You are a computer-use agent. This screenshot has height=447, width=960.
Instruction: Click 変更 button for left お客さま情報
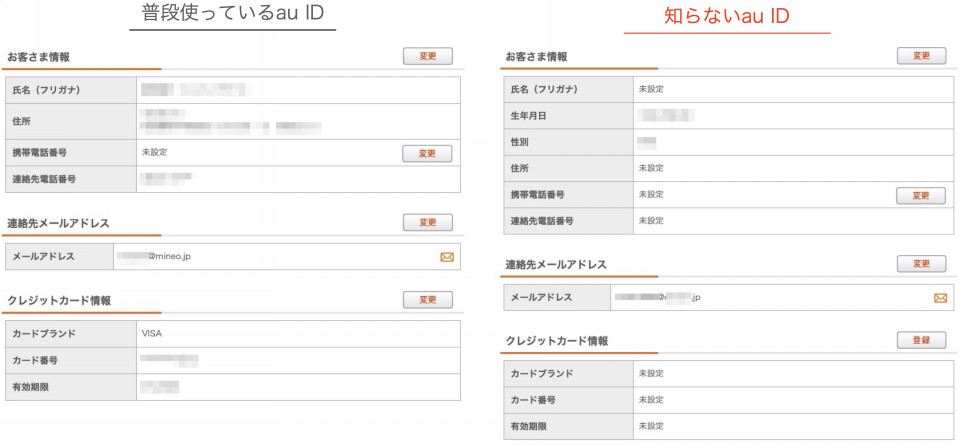pyautogui.click(x=427, y=56)
